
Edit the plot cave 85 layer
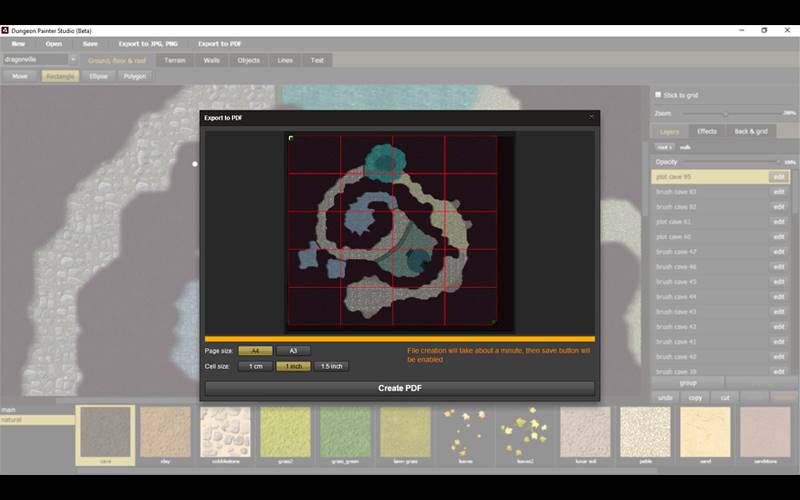click(x=778, y=177)
